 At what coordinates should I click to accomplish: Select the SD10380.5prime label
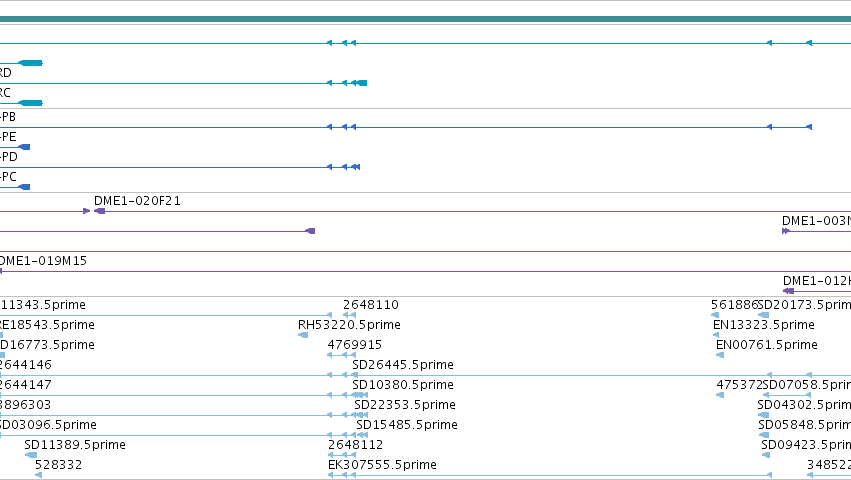(403, 385)
